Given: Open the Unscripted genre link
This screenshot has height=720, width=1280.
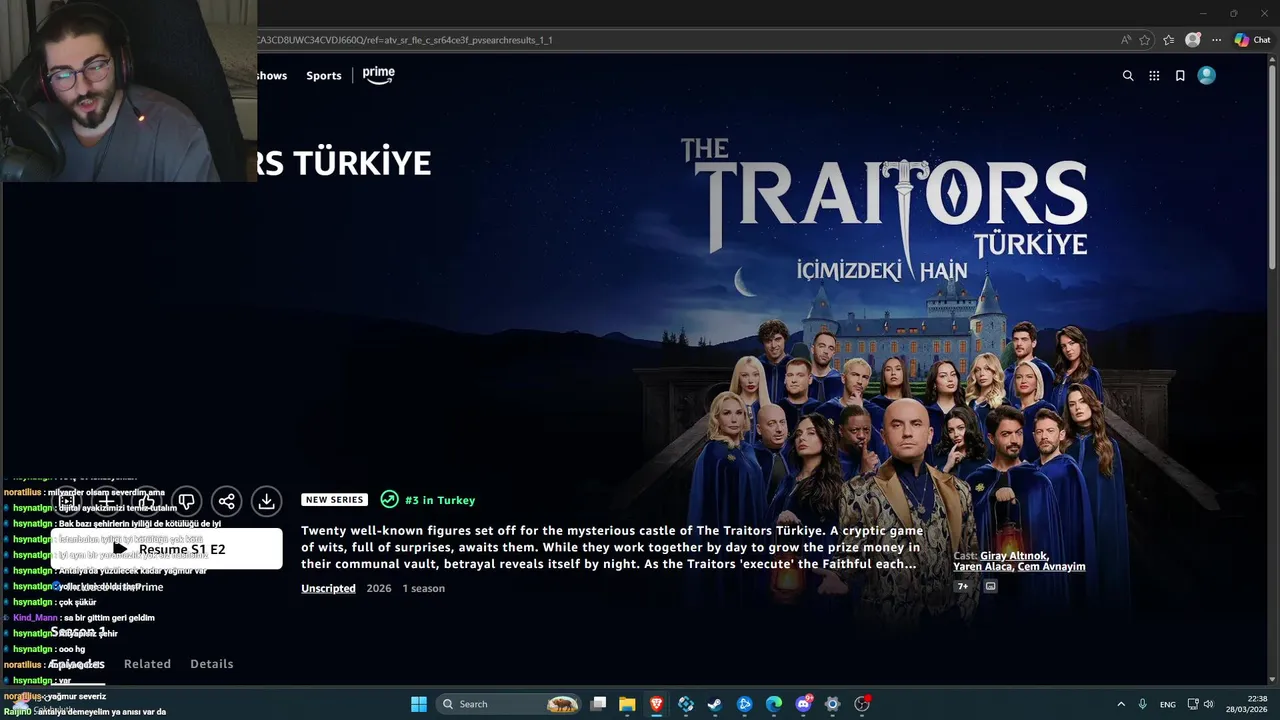Looking at the screenshot, I should point(328,588).
